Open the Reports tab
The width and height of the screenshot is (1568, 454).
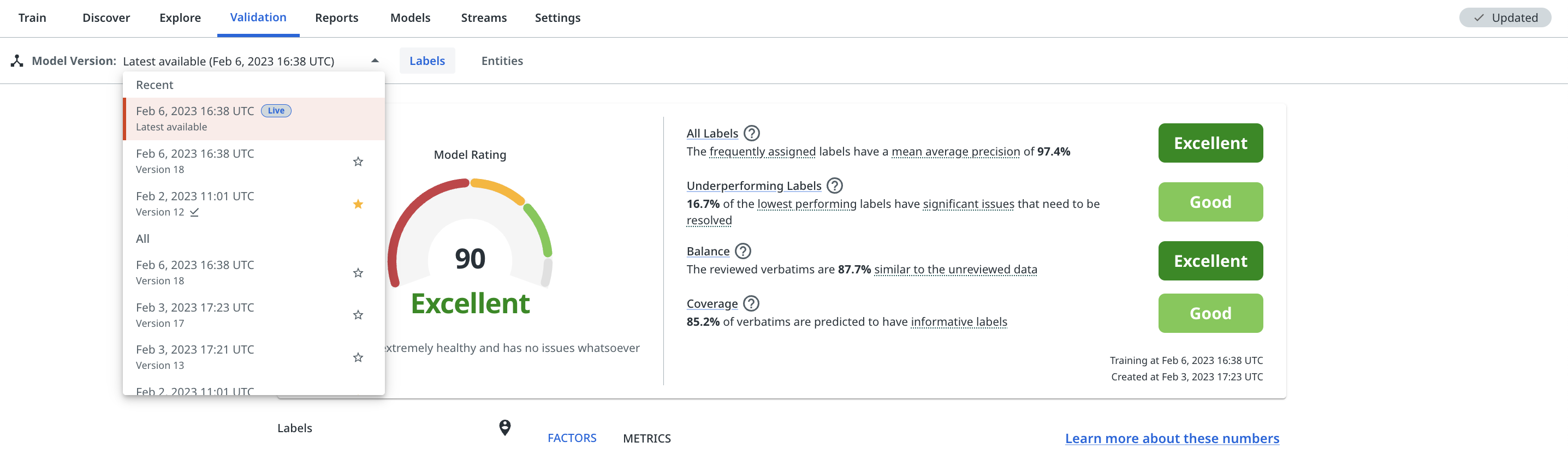click(336, 18)
